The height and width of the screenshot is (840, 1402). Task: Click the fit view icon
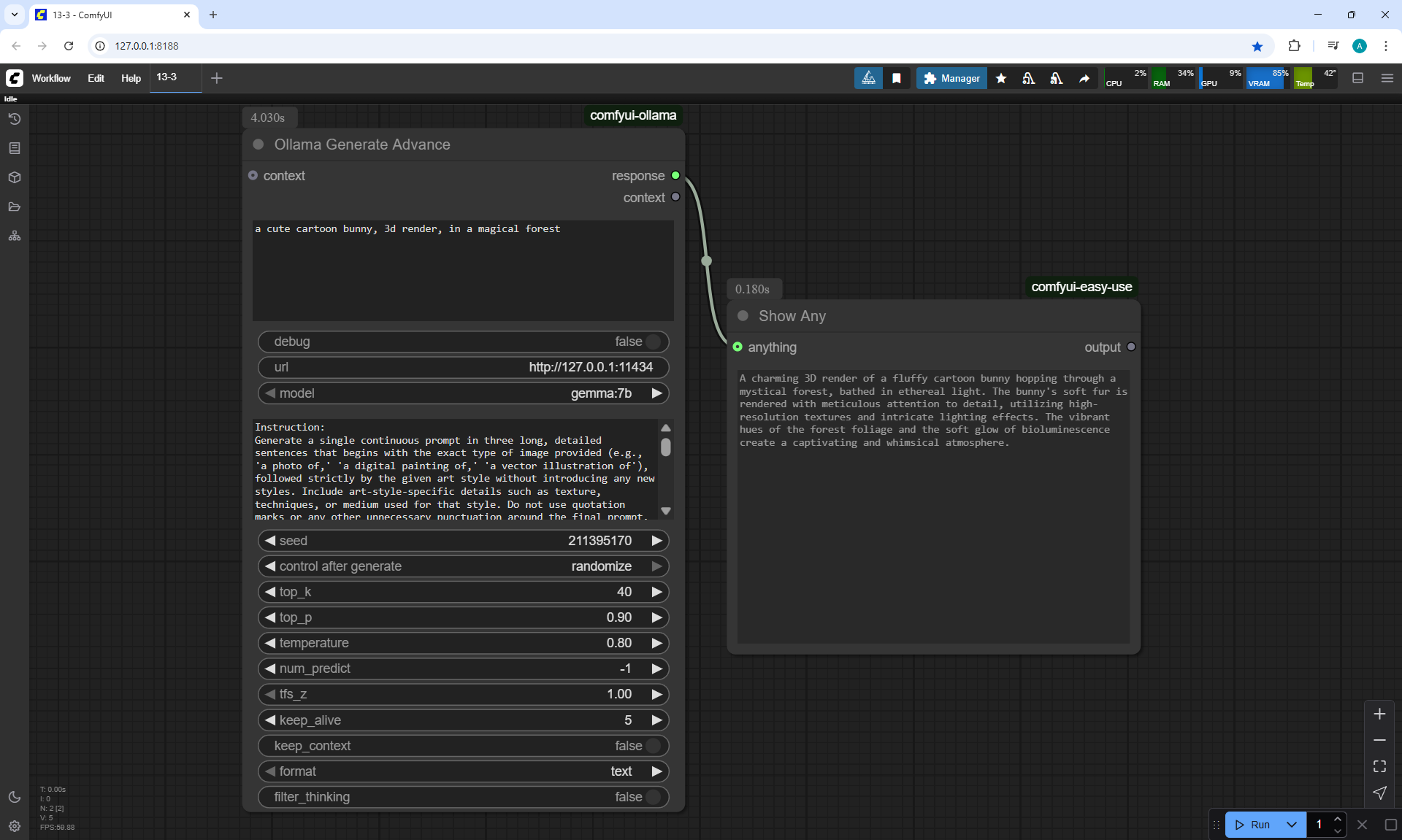(1379, 766)
